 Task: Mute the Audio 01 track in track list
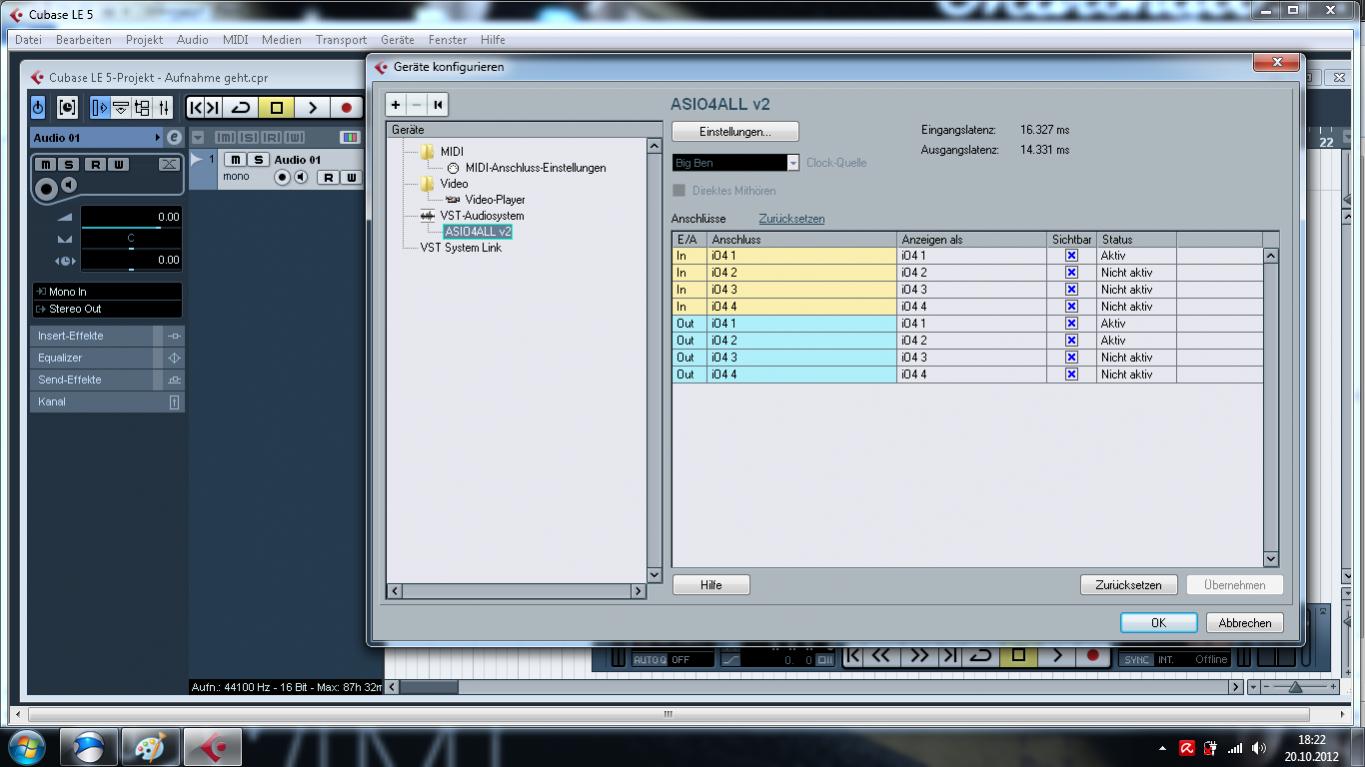234,160
